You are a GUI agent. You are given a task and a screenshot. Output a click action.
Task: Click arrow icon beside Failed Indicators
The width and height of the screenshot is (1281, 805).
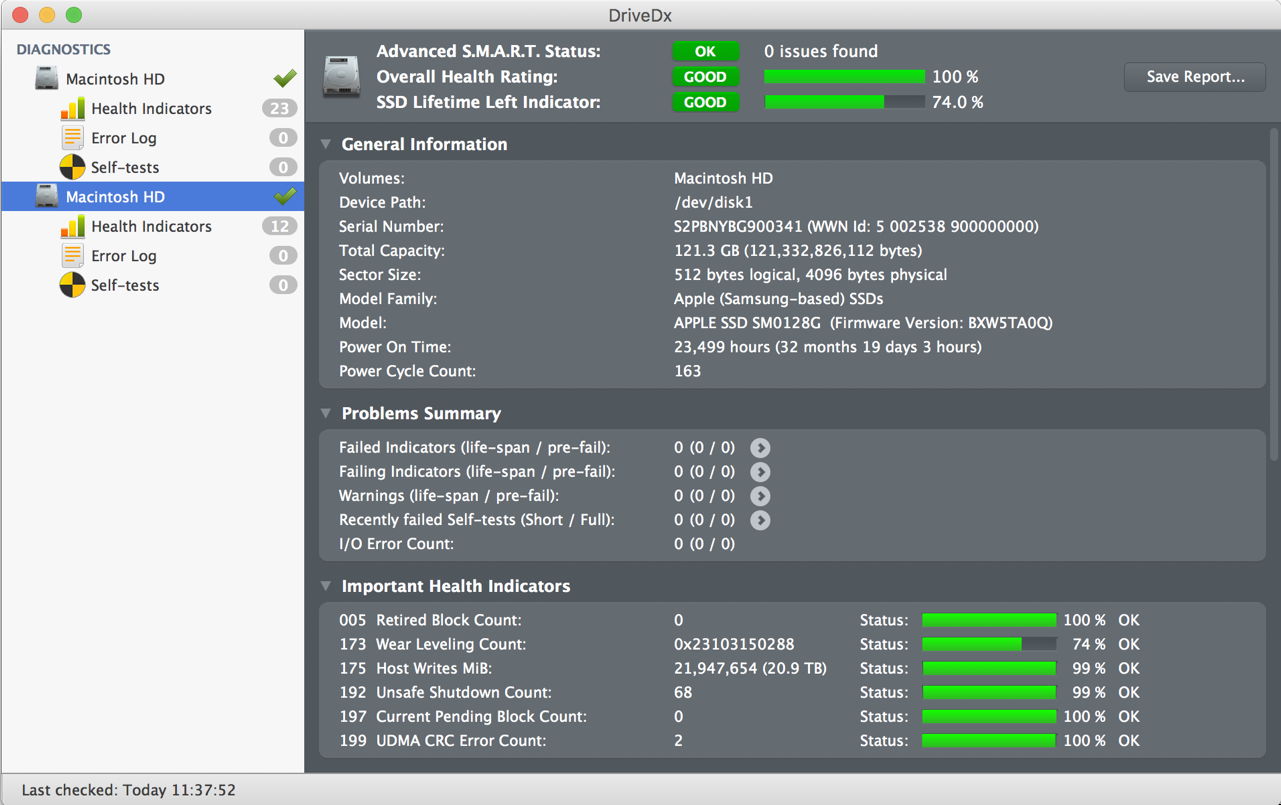(x=760, y=448)
